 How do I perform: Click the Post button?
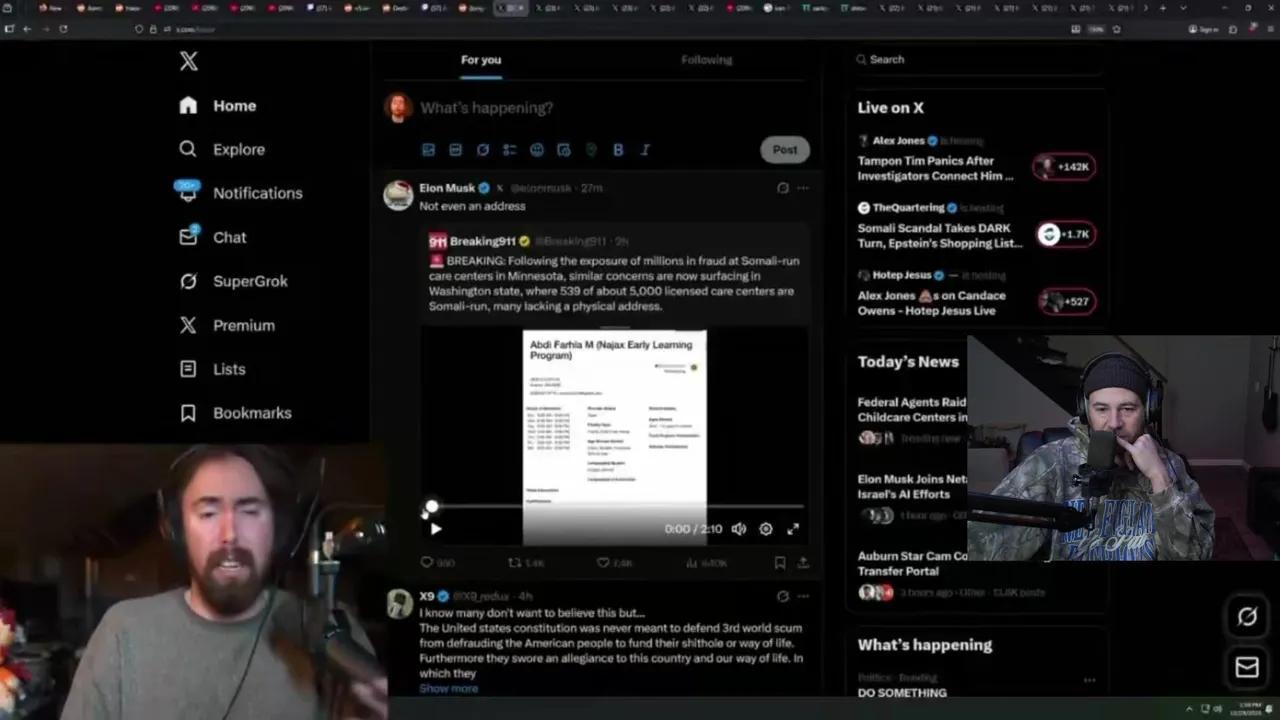pos(785,150)
